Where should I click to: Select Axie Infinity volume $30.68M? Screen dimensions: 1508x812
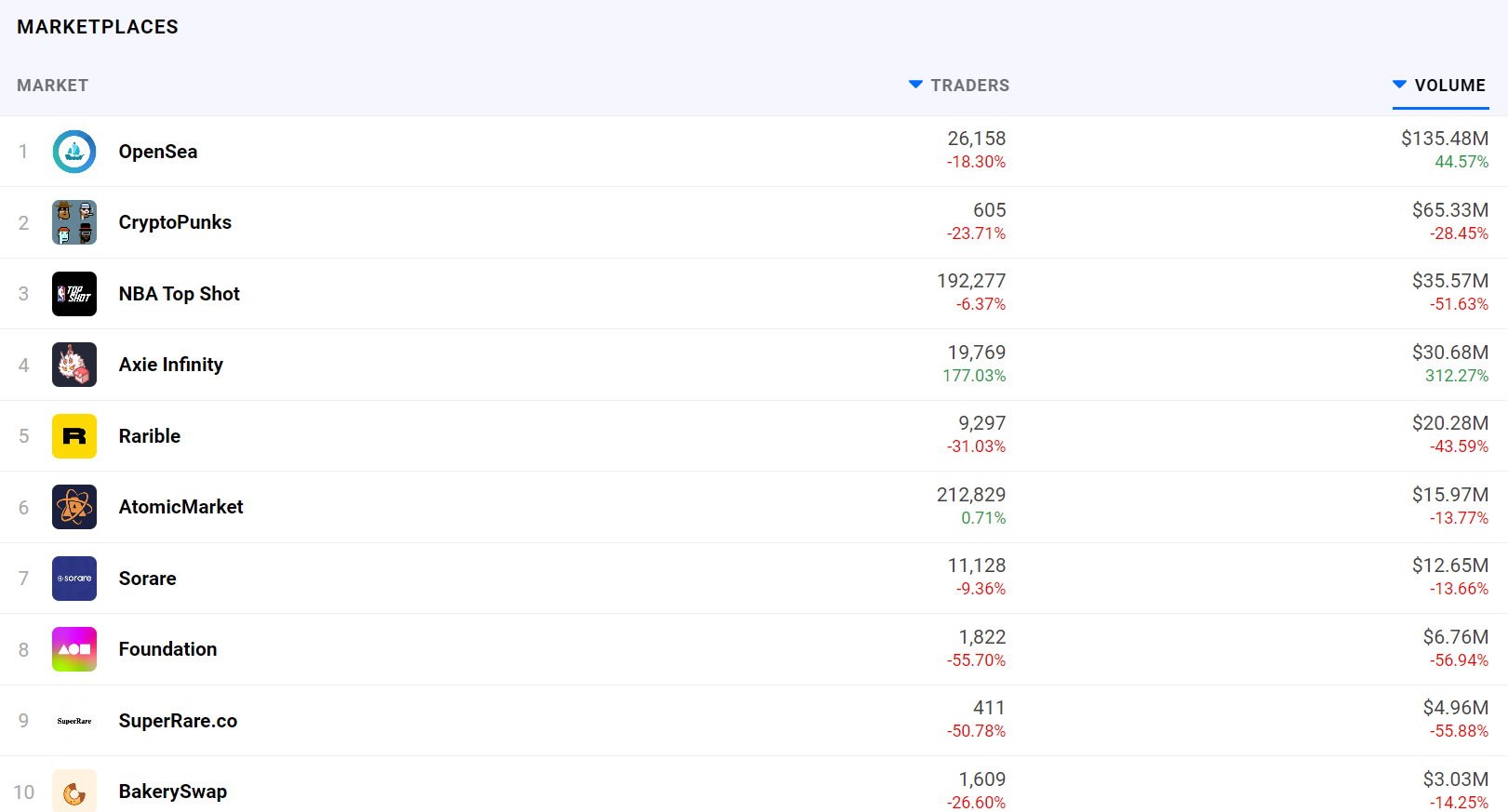[x=1450, y=353]
